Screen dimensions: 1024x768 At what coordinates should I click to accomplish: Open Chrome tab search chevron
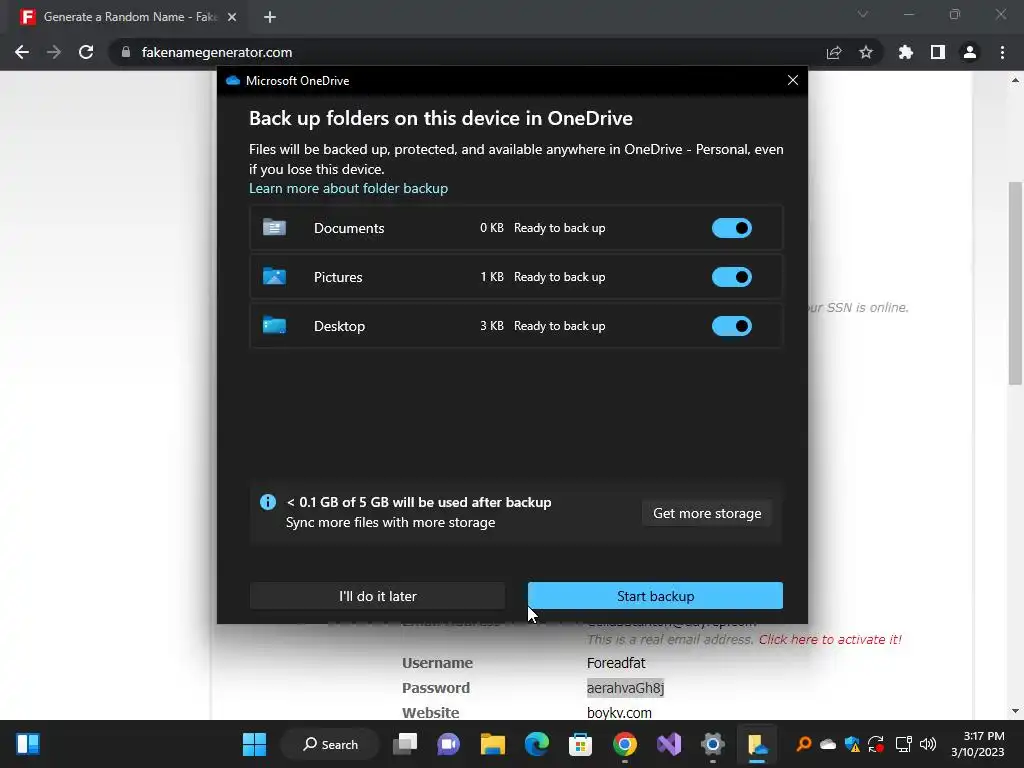tap(863, 14)
